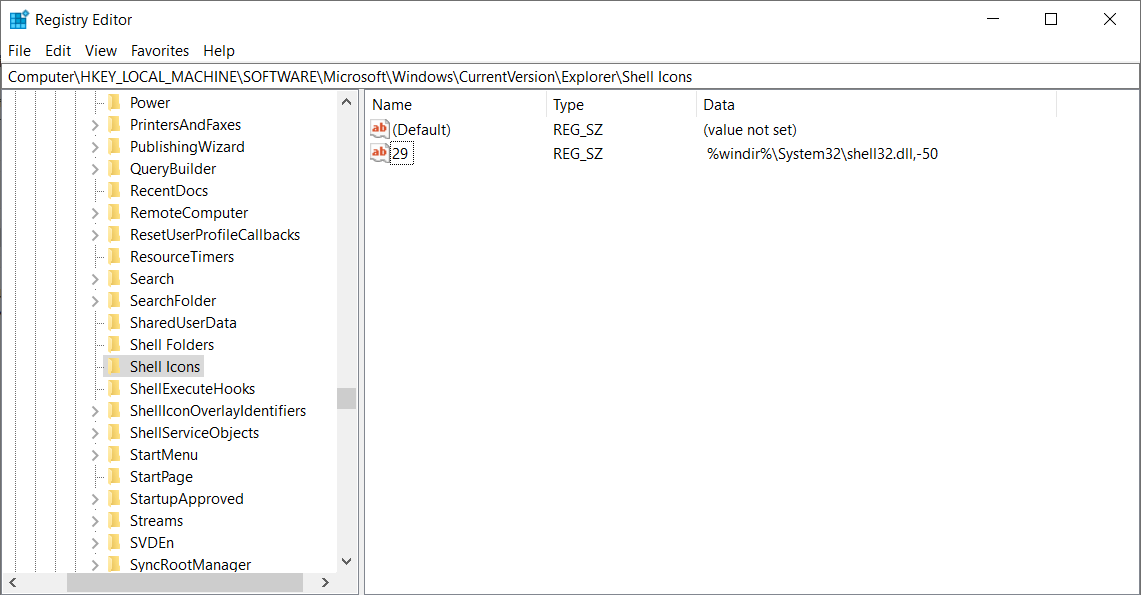
Task: Expand the StartupApproved key
Action: 95,499
